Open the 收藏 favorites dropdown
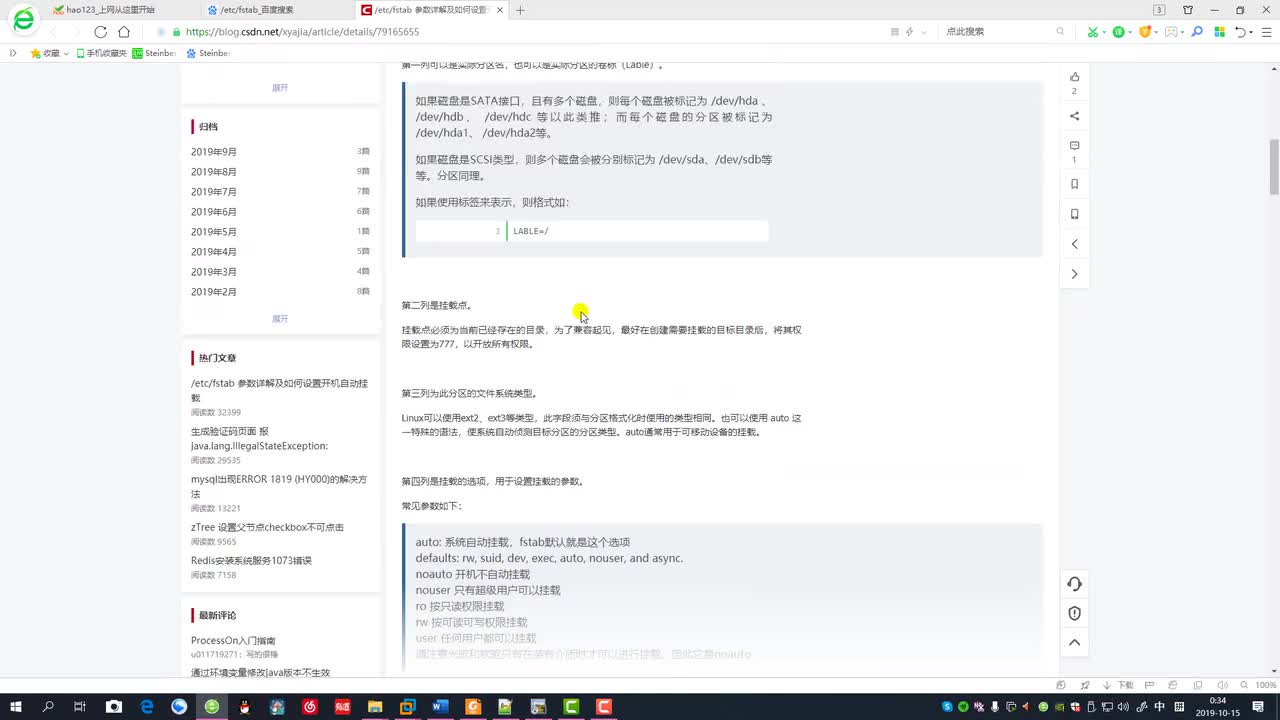 [x=49, y=53]
